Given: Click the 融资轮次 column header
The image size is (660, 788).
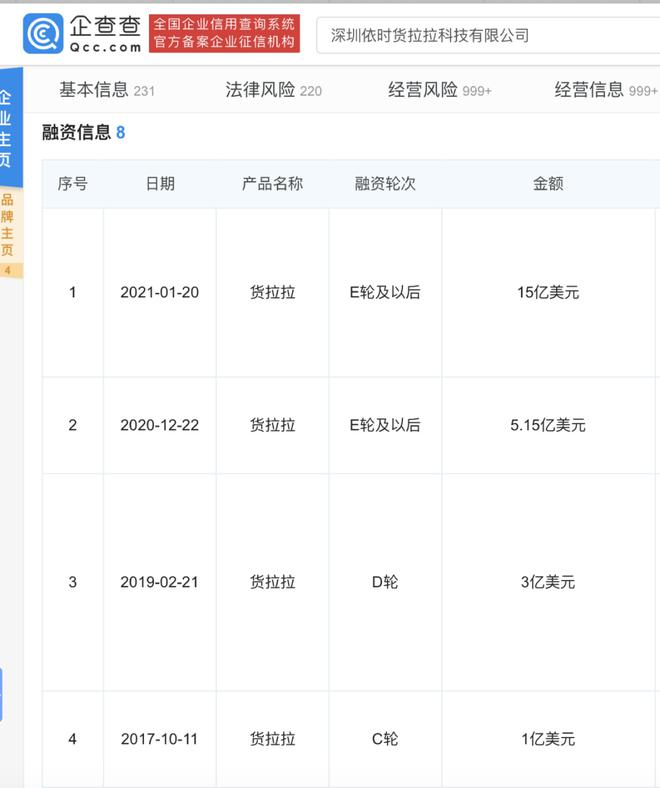Looking at the screenshot, I should click(385, 183).
